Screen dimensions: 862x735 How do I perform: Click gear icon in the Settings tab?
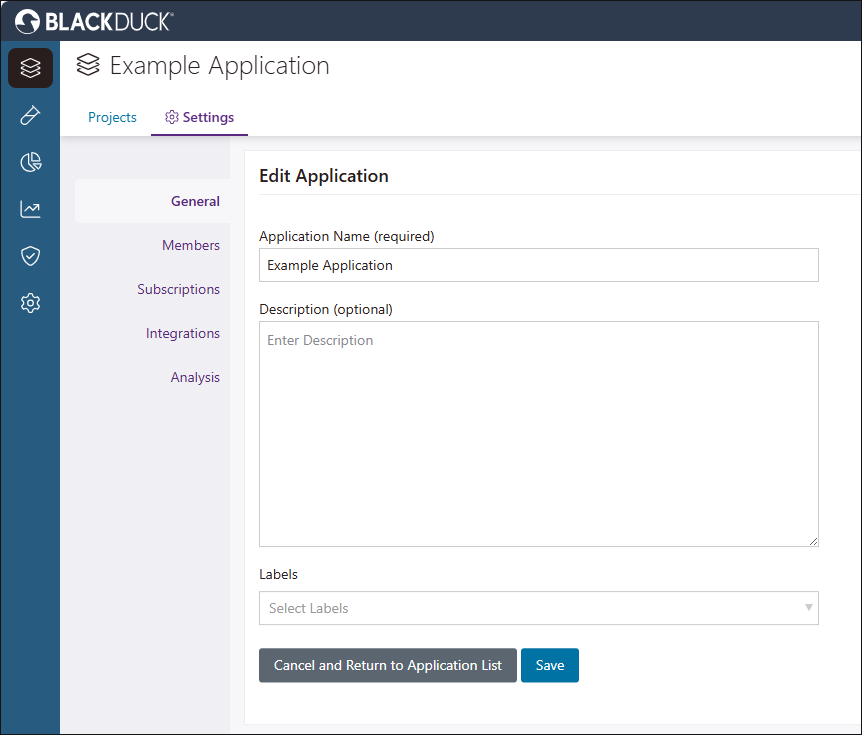click(x=172, y=117)
